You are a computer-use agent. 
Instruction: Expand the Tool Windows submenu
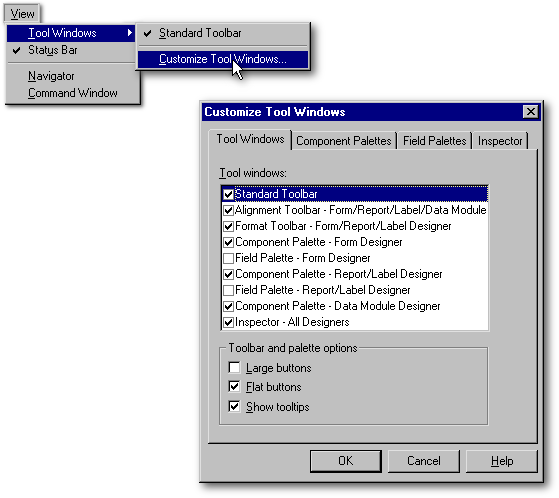71,33
